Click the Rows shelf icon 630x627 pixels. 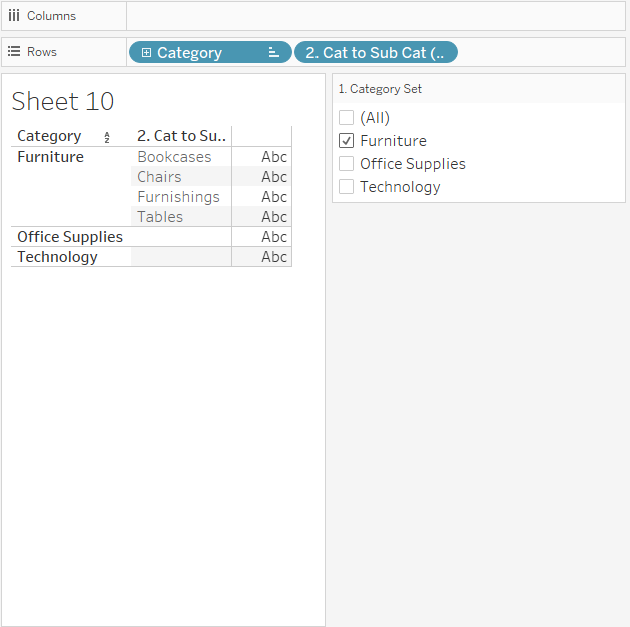(x=14, y=52)
